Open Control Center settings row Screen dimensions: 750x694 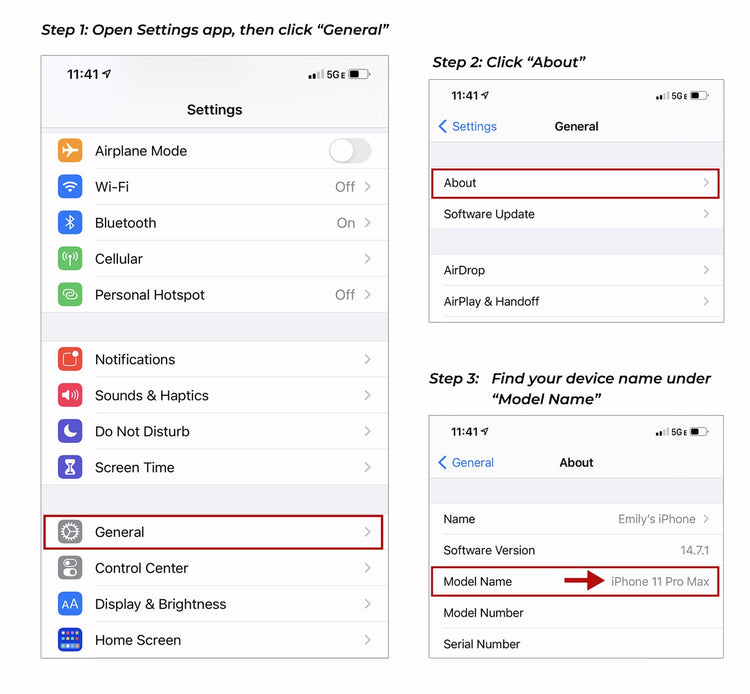(x=213, y=568)
